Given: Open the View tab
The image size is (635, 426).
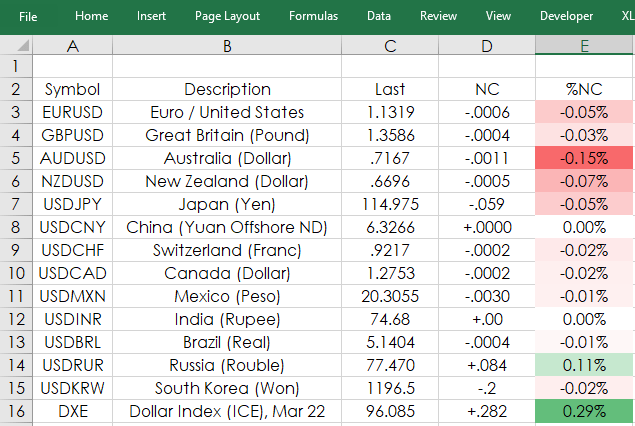Looking at the screenshot, I should click(498, 16).
